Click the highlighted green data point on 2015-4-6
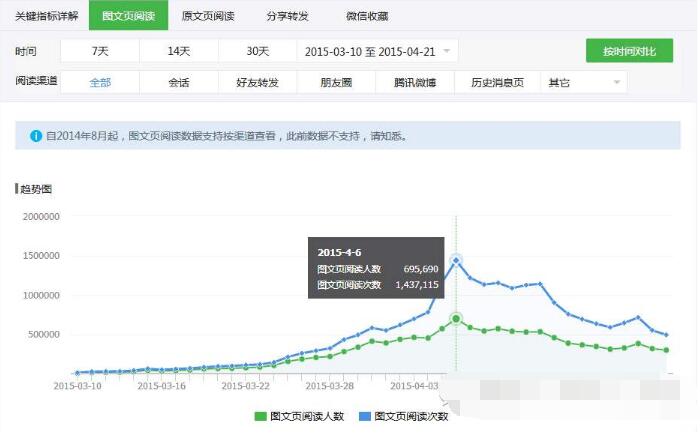This screenshot has height=439, width=700. pyautogui.click(x=456, y=319)
